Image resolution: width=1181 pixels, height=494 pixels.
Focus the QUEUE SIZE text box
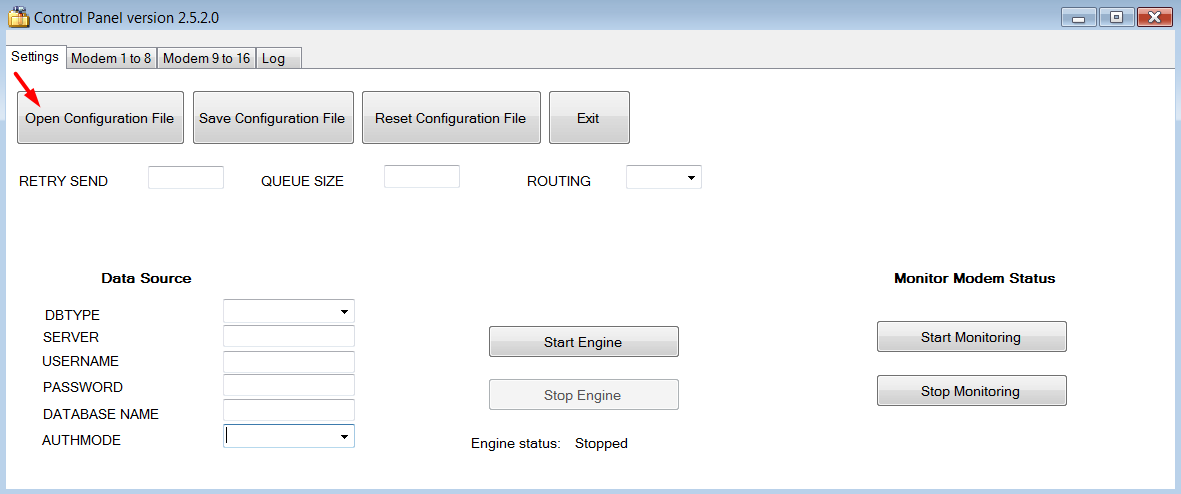pyautogui.click(x=421, y=178)
